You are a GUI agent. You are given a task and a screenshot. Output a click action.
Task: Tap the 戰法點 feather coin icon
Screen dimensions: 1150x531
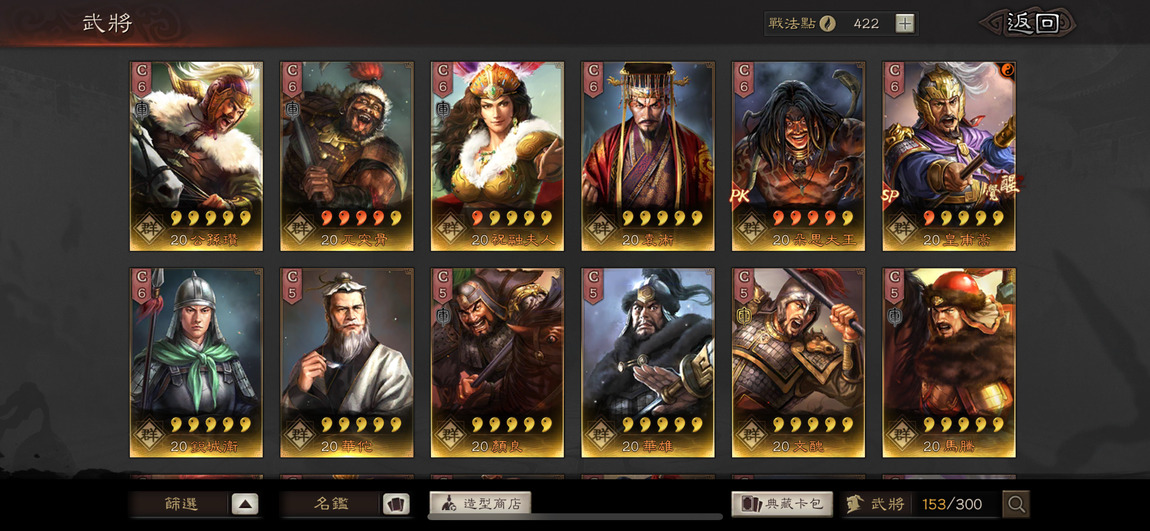pyautogui.click(x=827, y=23)
